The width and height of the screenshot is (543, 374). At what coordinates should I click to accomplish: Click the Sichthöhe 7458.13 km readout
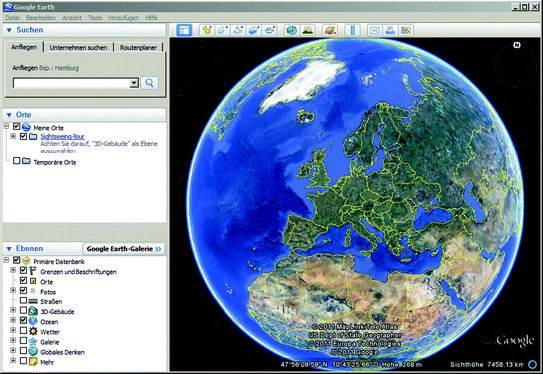tap(487, 364)
